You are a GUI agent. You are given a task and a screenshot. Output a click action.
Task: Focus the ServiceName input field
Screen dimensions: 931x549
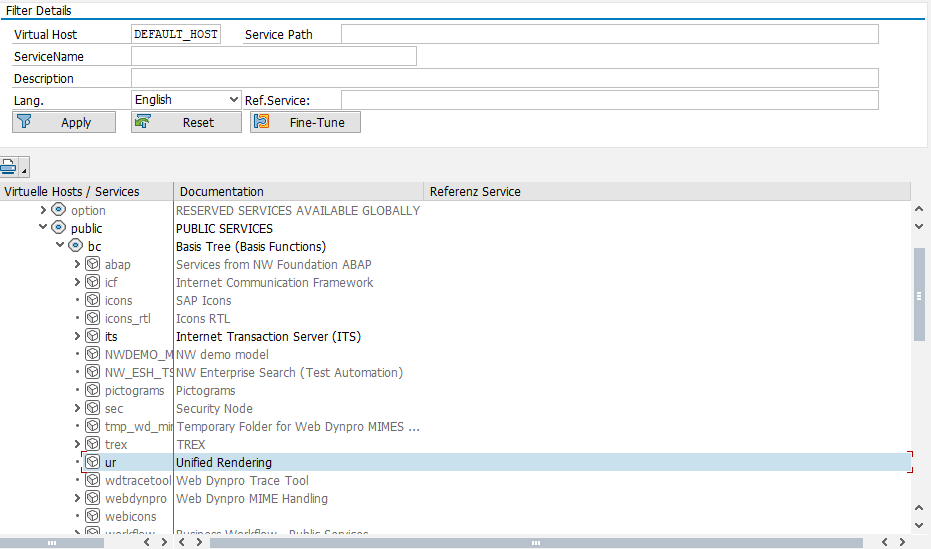[274, 56]
